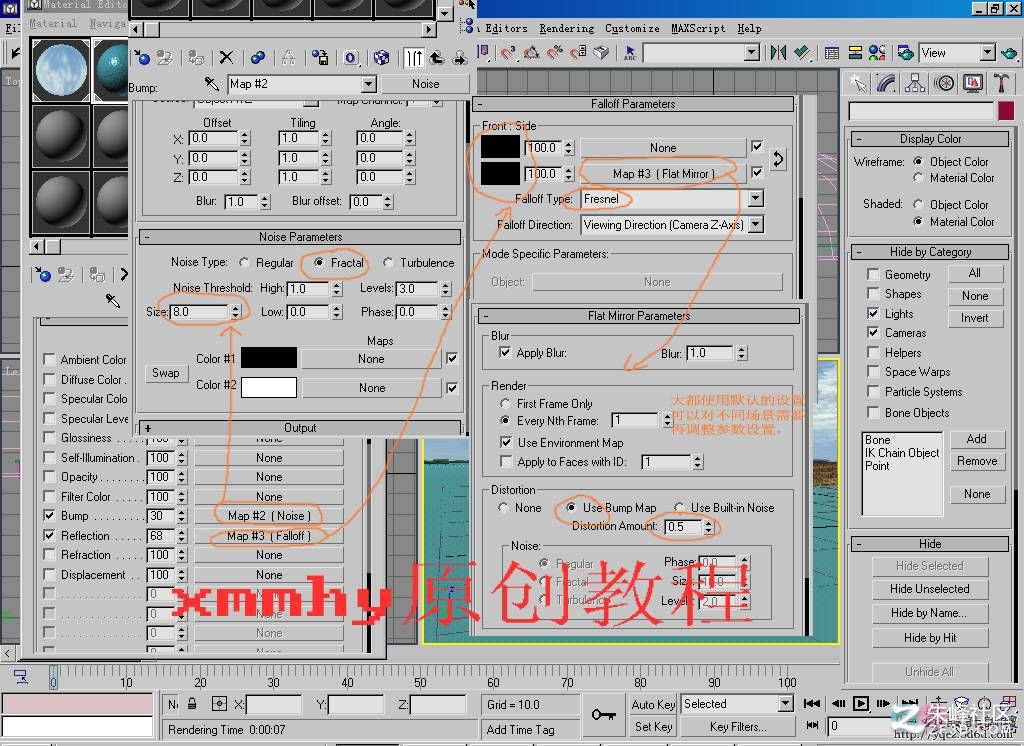1024x746 pixels.
Task: Open Hierarchy command panel tab
Action: click(x=915, y=83)
